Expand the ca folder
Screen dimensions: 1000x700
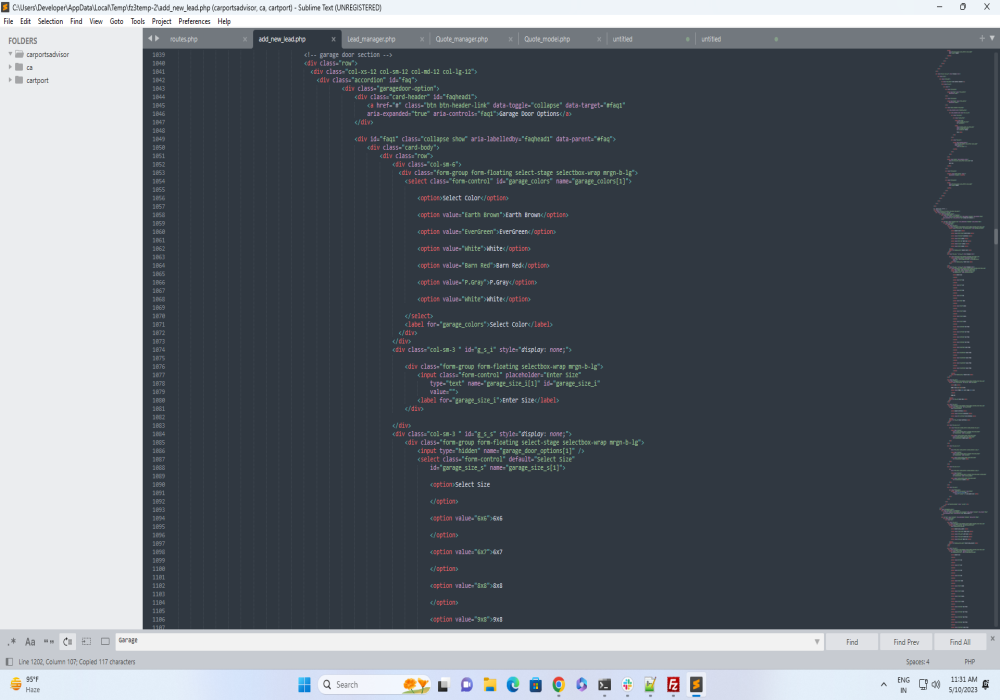coord(10,67)
